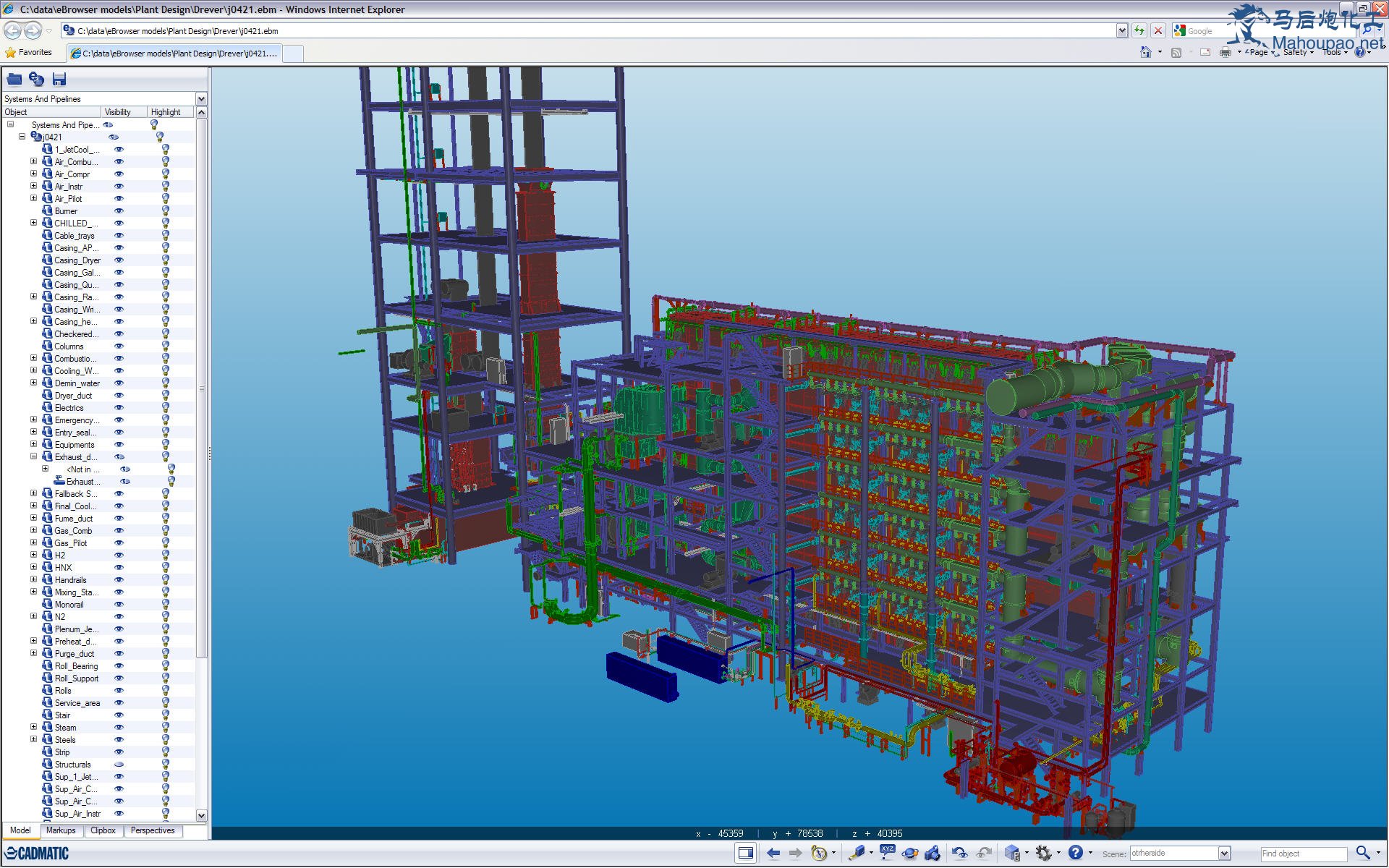This screenshot has width=1389, height=868.
Task: Click the undo view eye-arrow icon
Action: coord(960,853)
